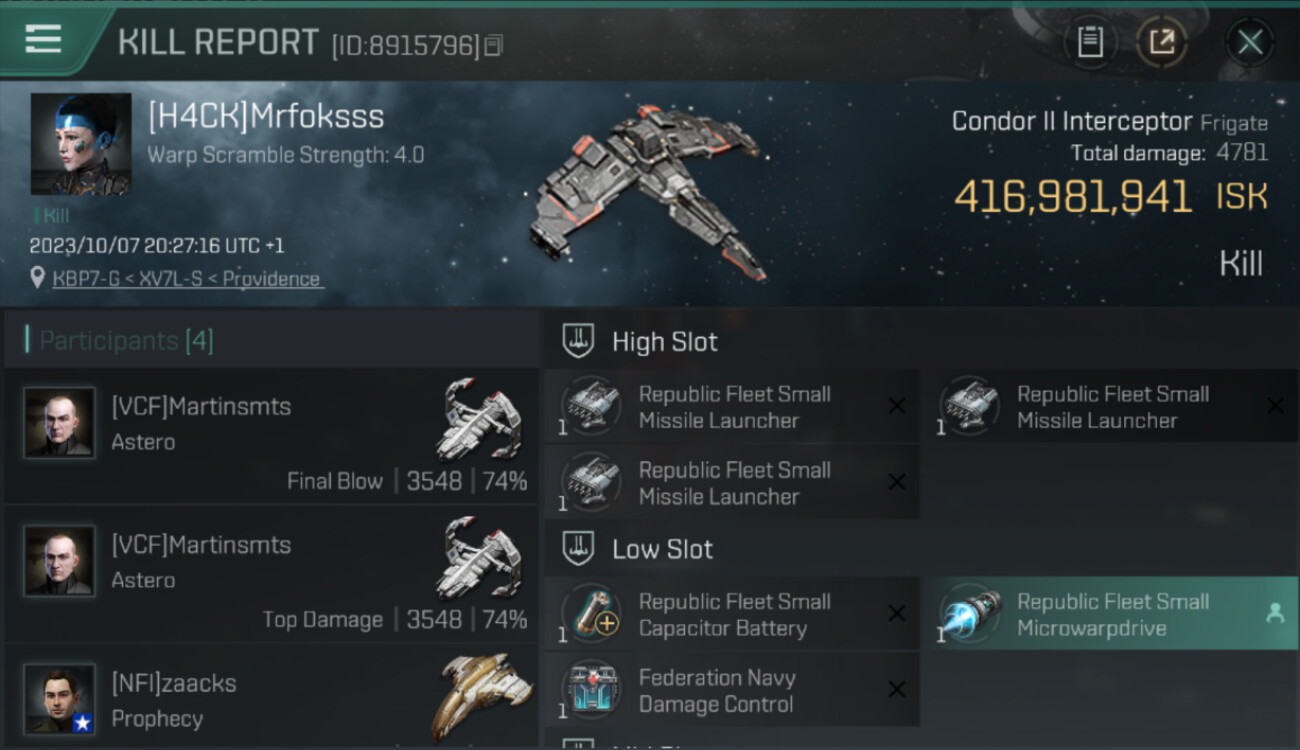This screenshot has height=750, width=1300.
Task: Click X beside Capacitor Battery item
Action: click(x=897, y=614)
